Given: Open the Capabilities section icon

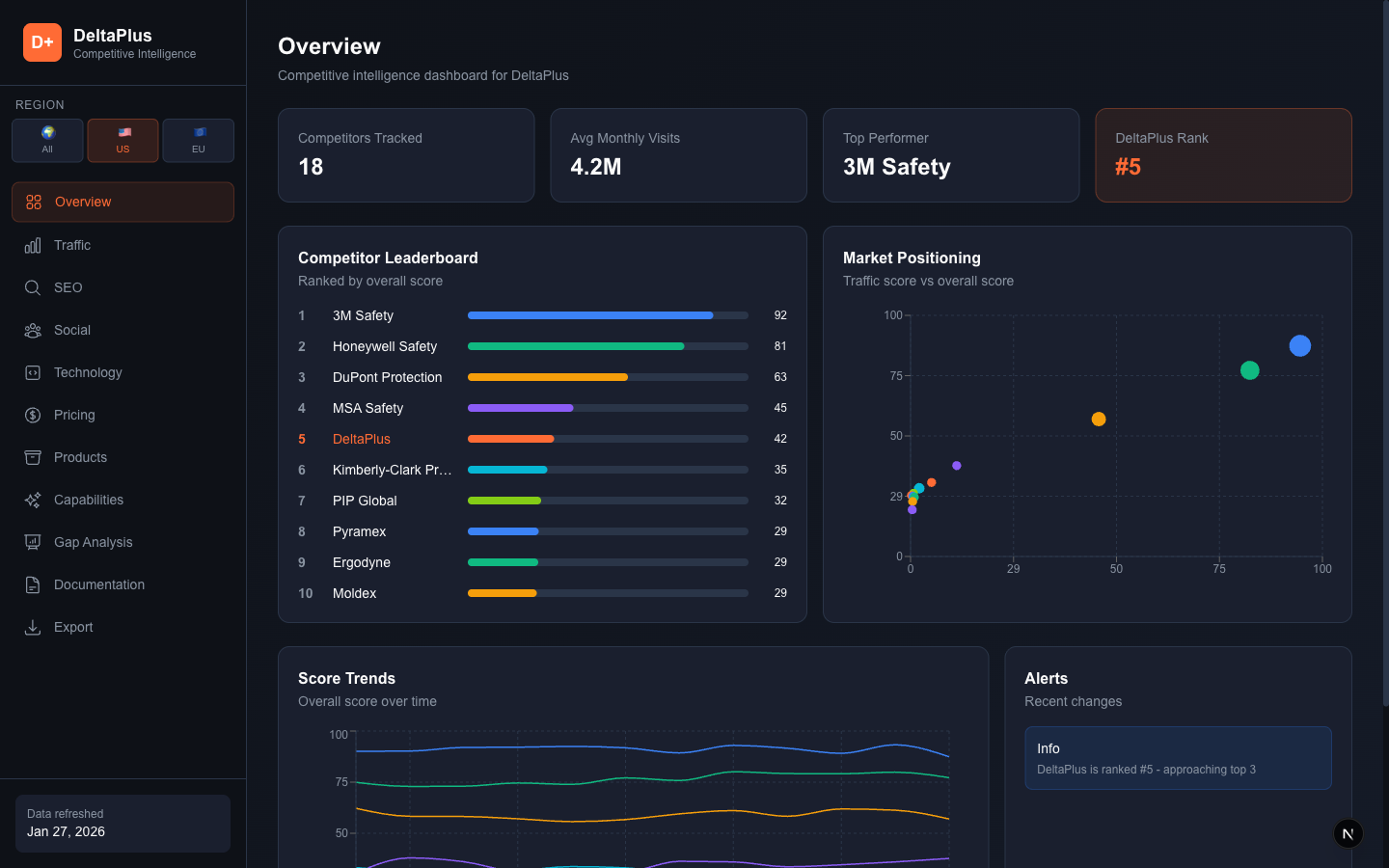Looking at the screenshot, I should pos(32,500).
